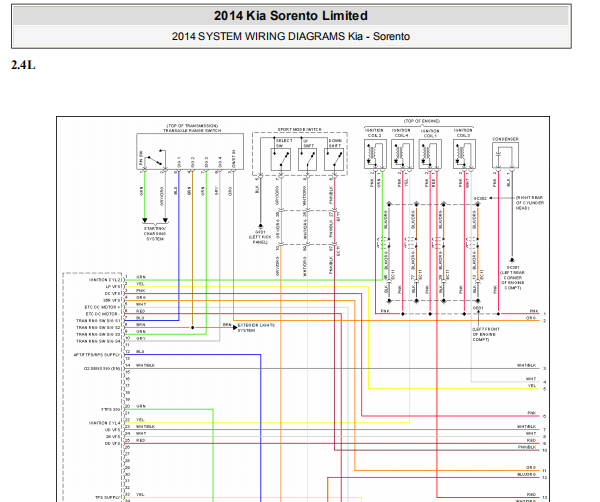Screen dimensions: 600x502
Task: Click the right starting system arrowhead on GRY/ORG wire
Action: (165, 220)
